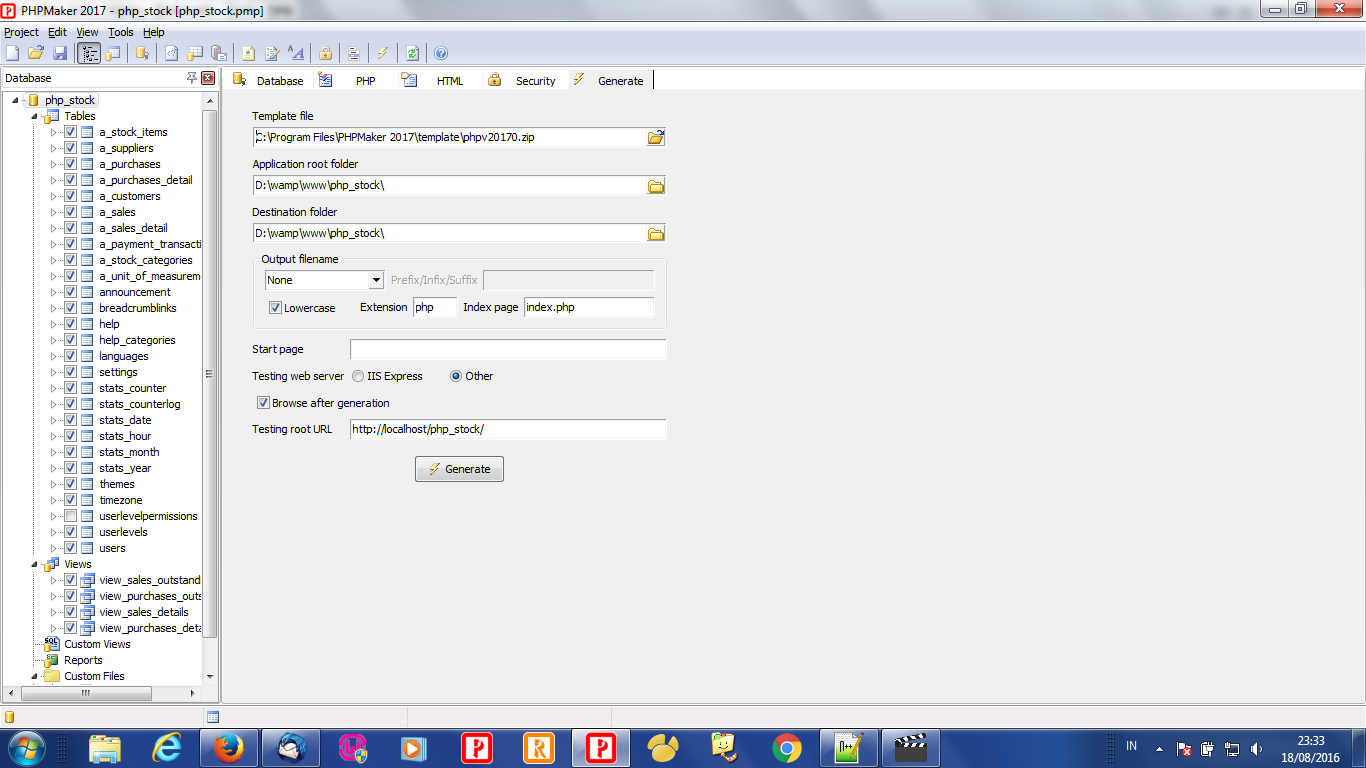The height and width of the screenshot is (768, 1366).
Task: Expand the themes table node
Action: pyautogui.click(x=54, y=484)
